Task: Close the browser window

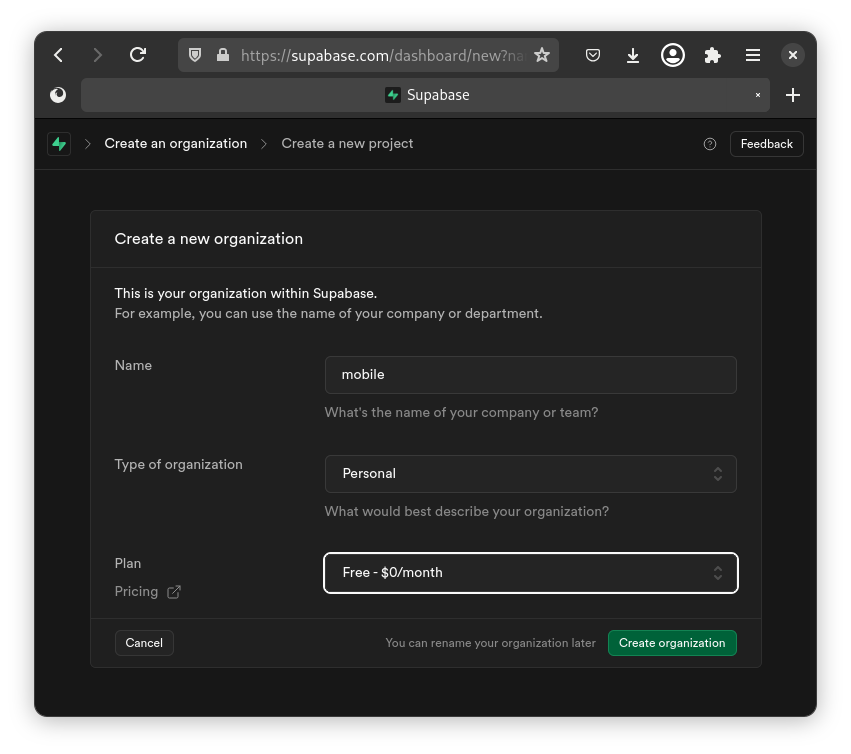Action: pos(792,55)
